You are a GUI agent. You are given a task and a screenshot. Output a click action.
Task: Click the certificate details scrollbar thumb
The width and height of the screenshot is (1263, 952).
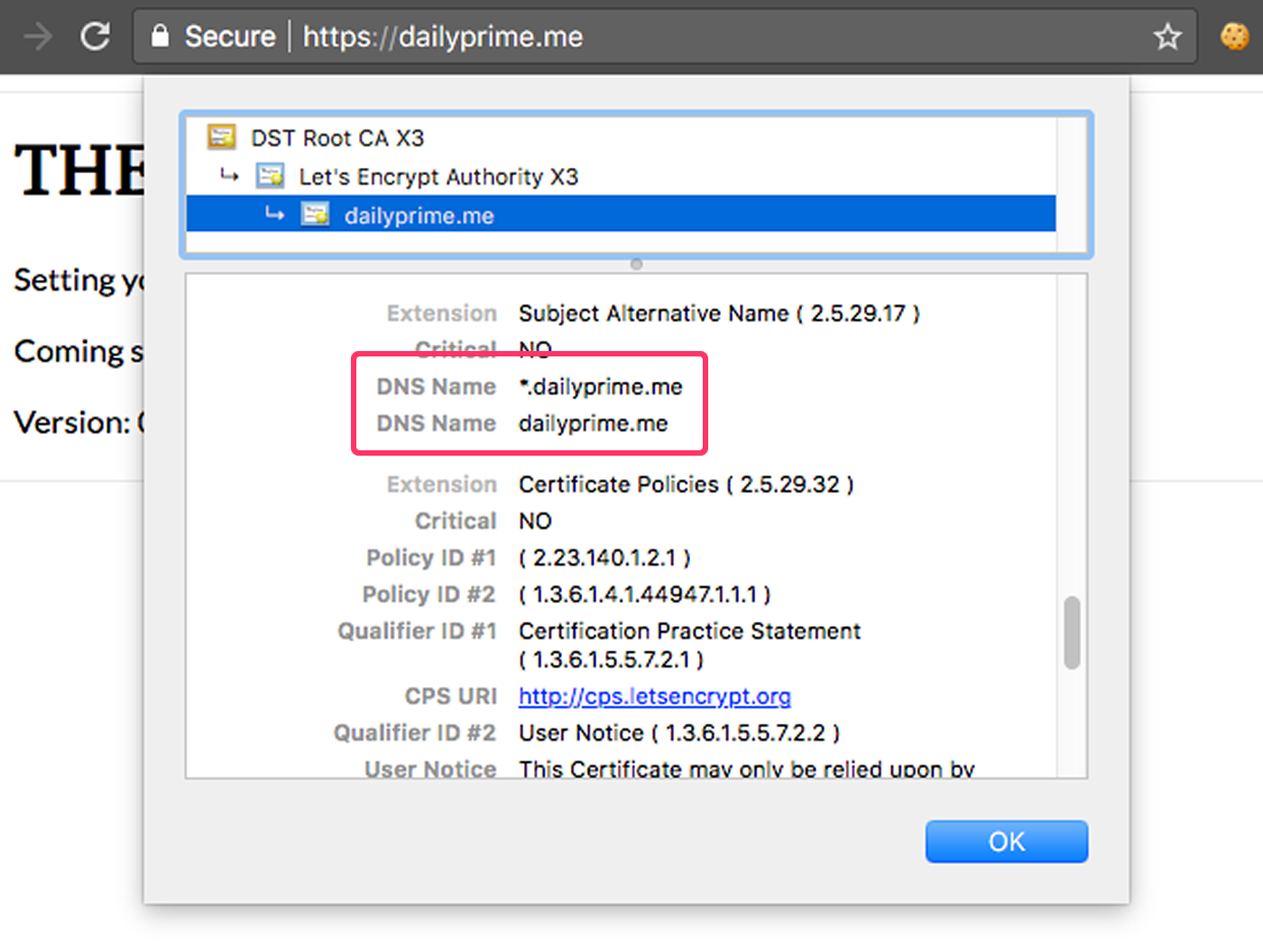click(x=1072, y=632)
